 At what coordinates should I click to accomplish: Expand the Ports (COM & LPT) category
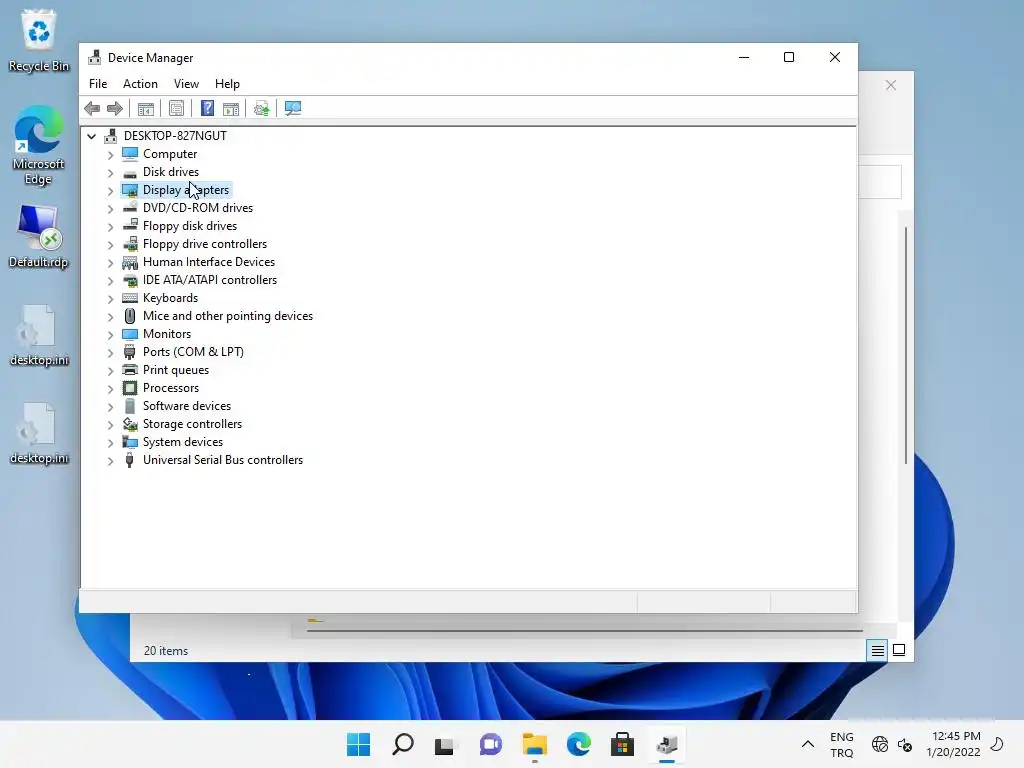[110, 353]
